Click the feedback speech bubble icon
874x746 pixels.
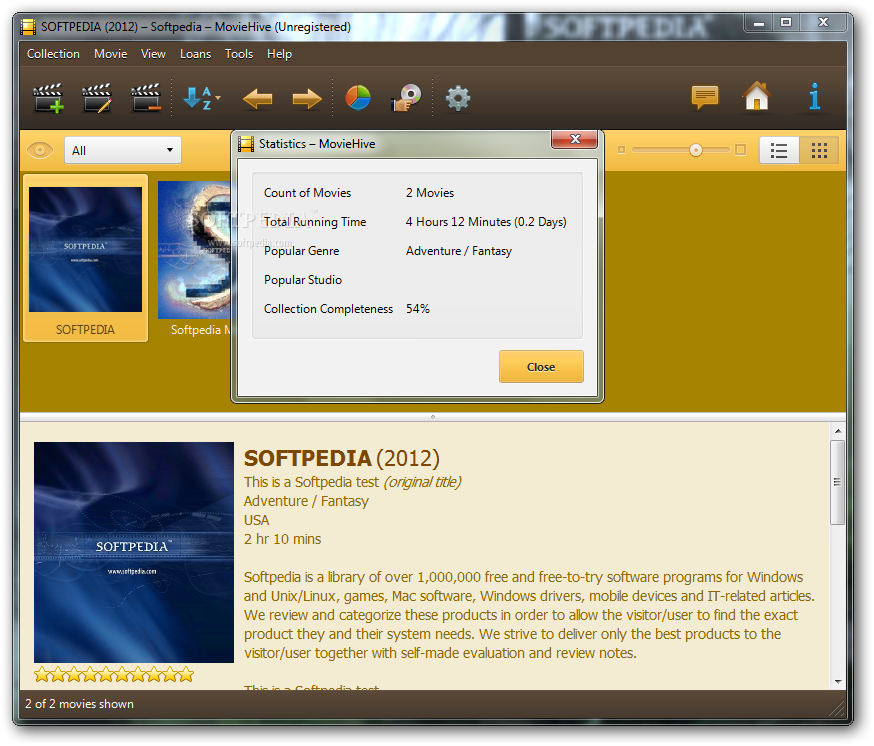[x=705, y=98]
